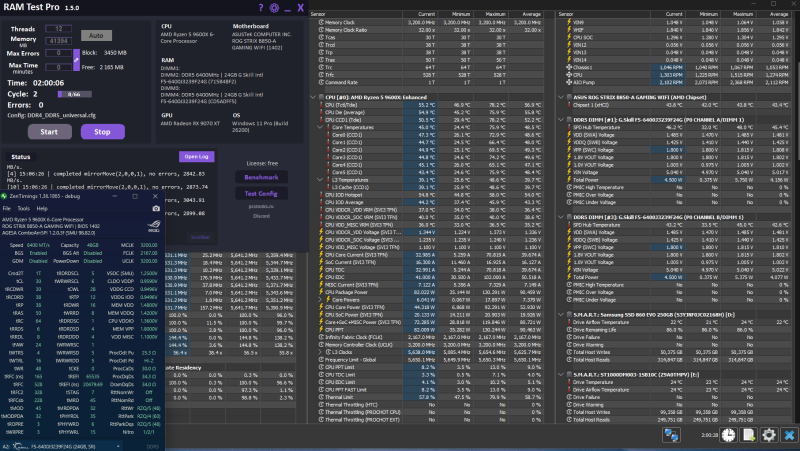Viewport: 800px width, 451px height.
Task: Open the File menu in ZenTimings
Action: click(x=7, y=208)
